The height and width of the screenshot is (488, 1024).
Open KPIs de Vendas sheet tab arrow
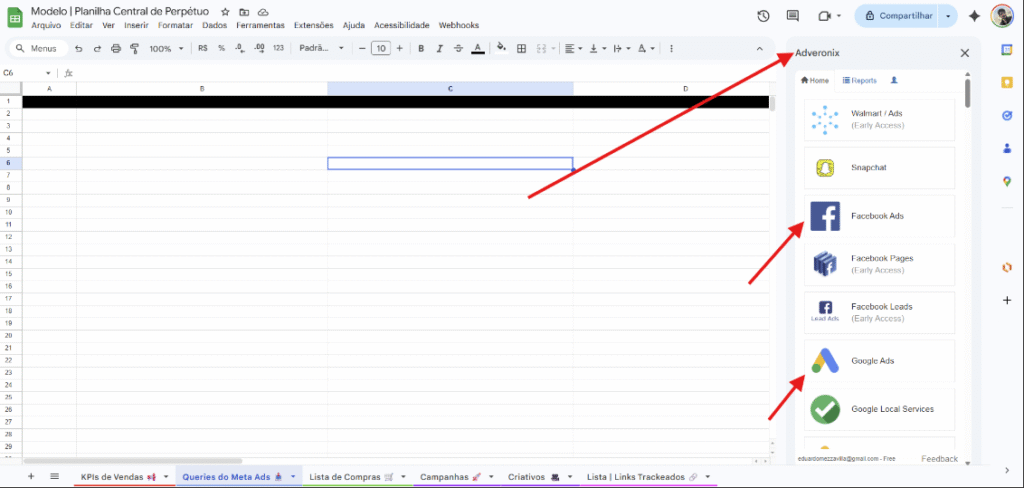click(166, 477)
